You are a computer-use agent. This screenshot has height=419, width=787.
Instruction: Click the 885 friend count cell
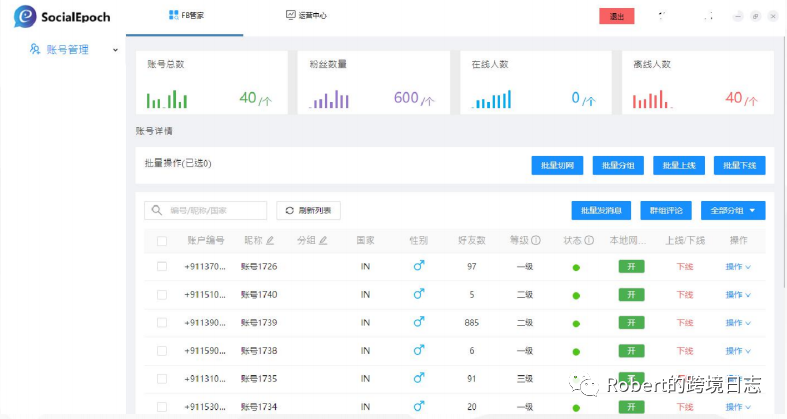(x=471, y=323)
